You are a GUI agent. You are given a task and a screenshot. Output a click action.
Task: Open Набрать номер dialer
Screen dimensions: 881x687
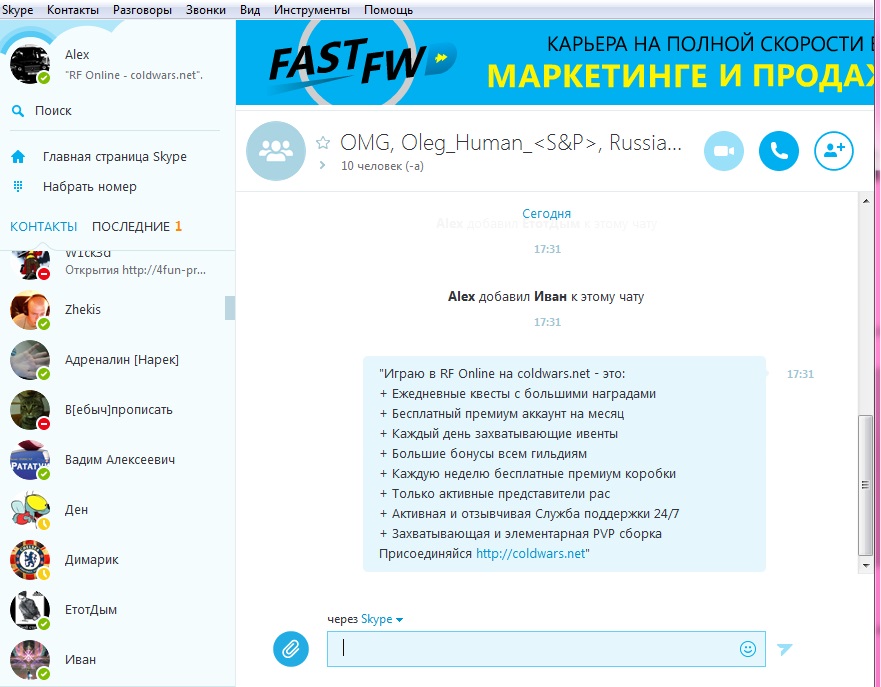tap(89, 186)
